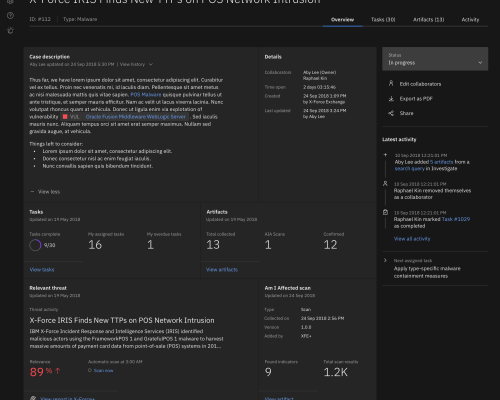This screenshot has height=400, width=500.
Task: Click the person icon beside collaborator removal
Action: [x=385, y=184]
